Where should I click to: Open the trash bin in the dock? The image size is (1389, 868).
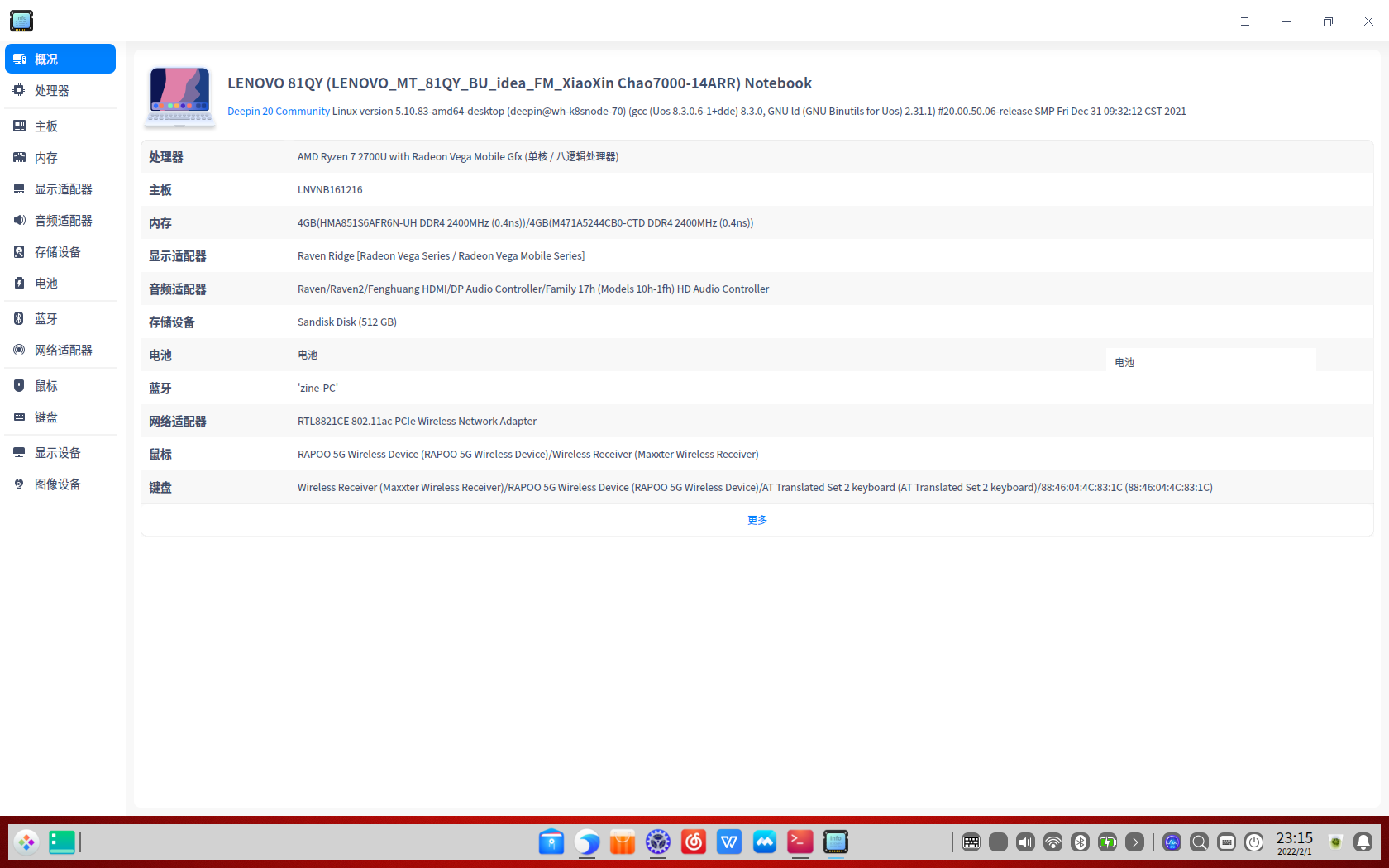[1335, 842]
